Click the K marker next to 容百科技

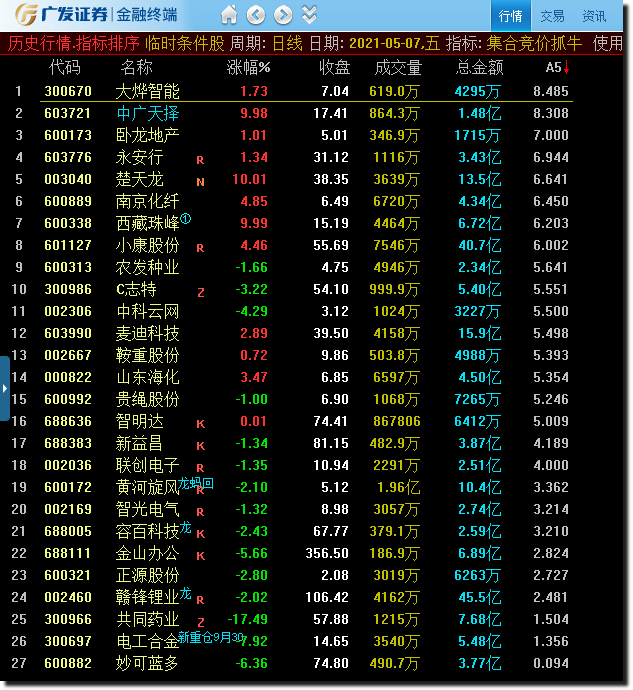(201, 534)
